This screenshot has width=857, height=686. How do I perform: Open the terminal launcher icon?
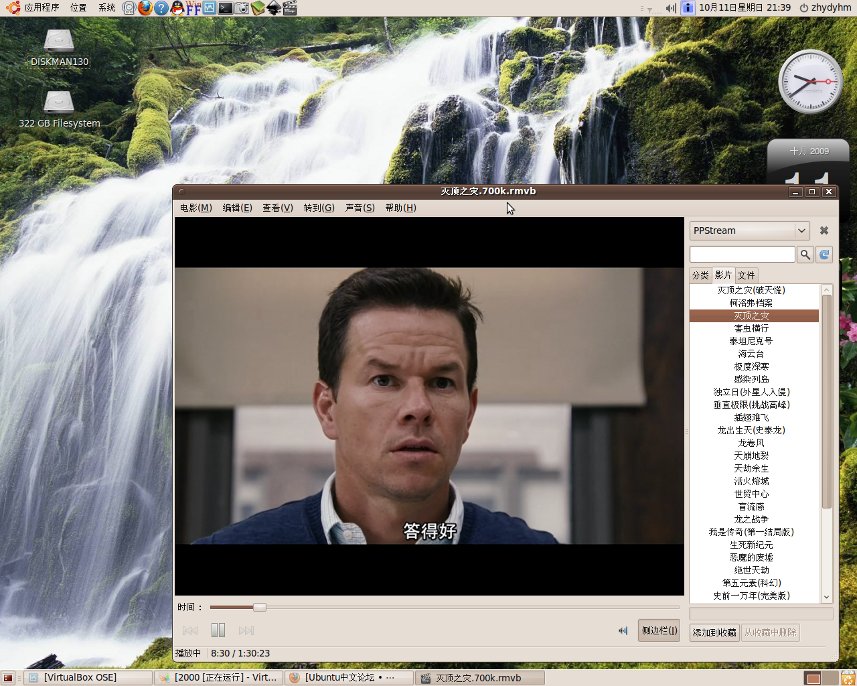[x=225, y=8]
